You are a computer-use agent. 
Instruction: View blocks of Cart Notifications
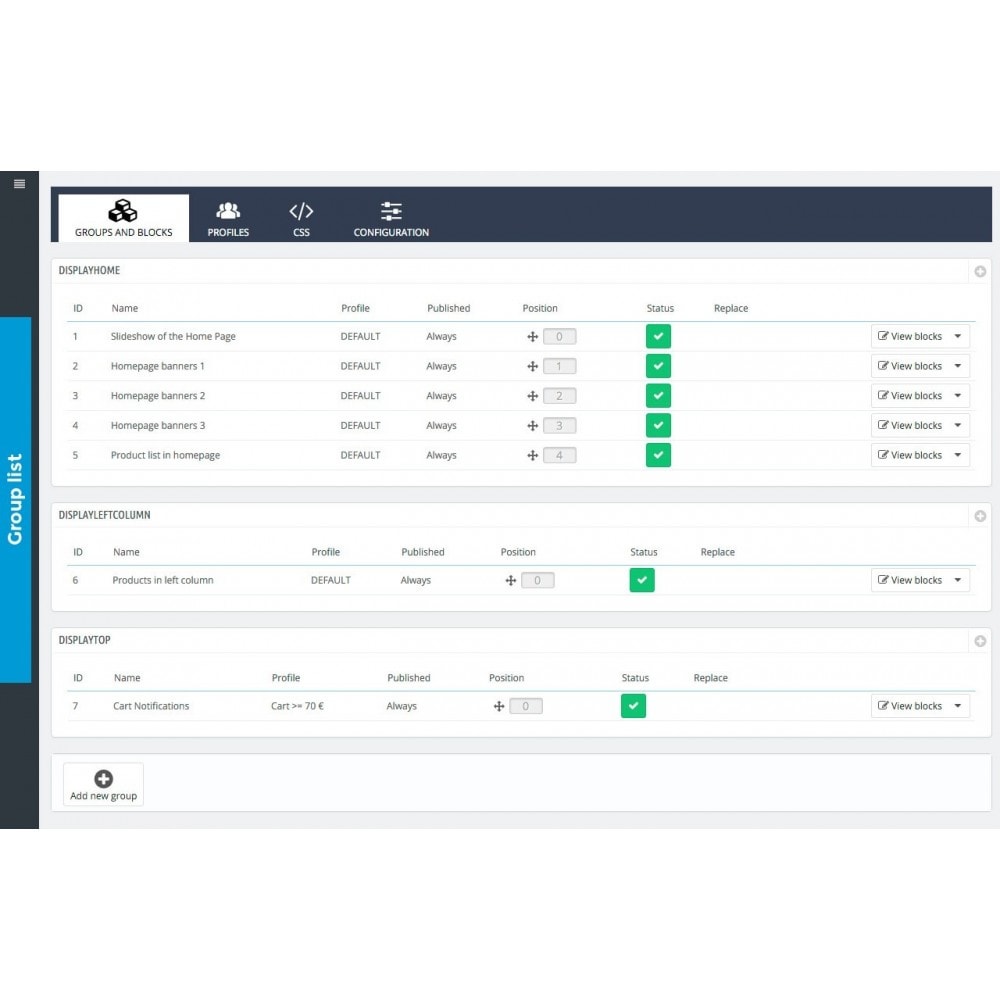click(909, 705)
